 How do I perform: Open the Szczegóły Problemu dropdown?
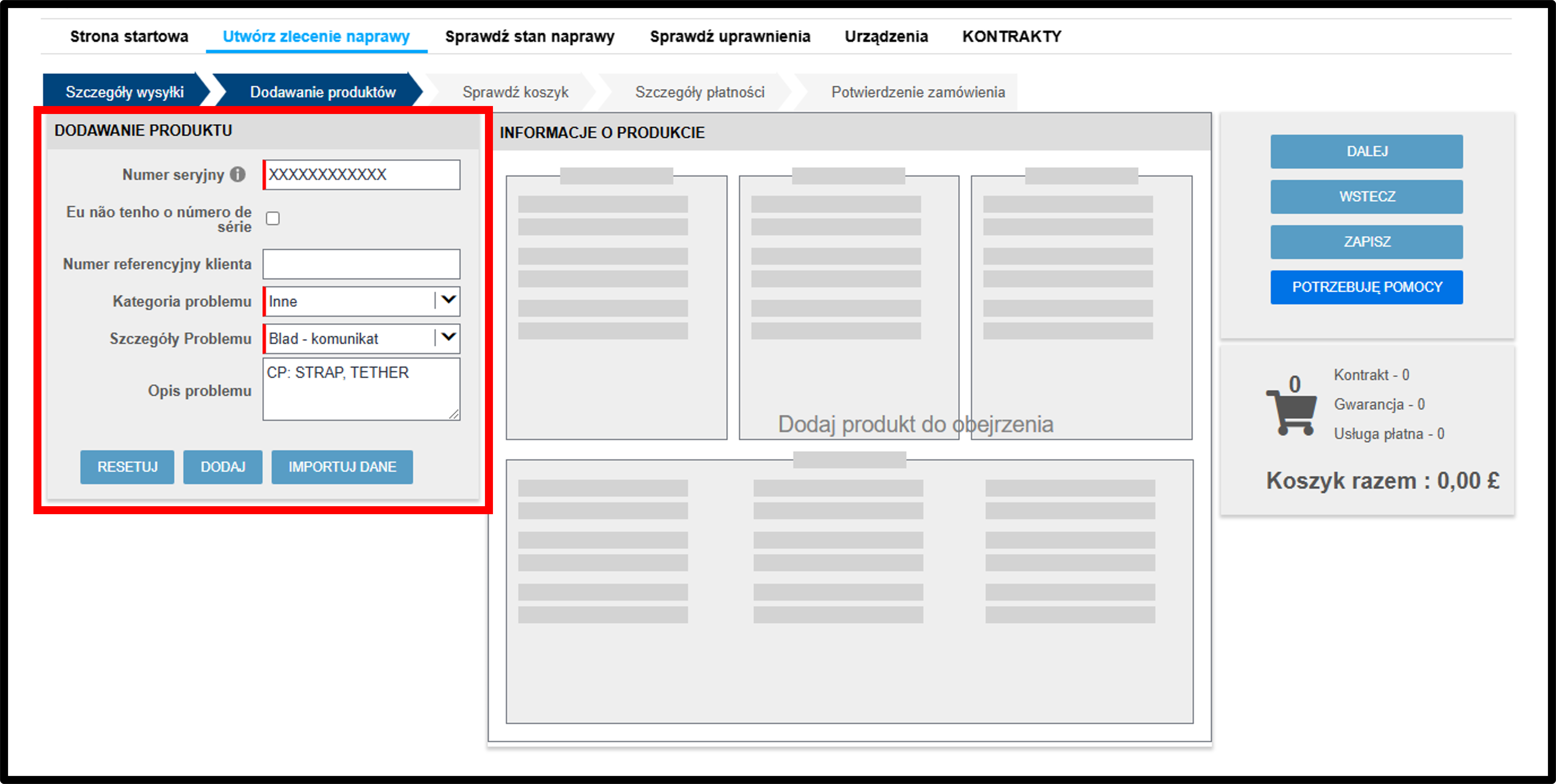pyautogui.click(x=362, y=338)
